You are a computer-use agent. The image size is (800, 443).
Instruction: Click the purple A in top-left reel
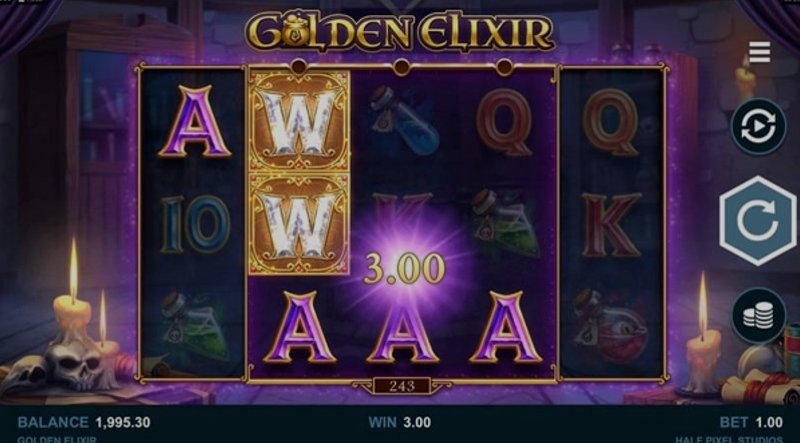coord(194,121)
